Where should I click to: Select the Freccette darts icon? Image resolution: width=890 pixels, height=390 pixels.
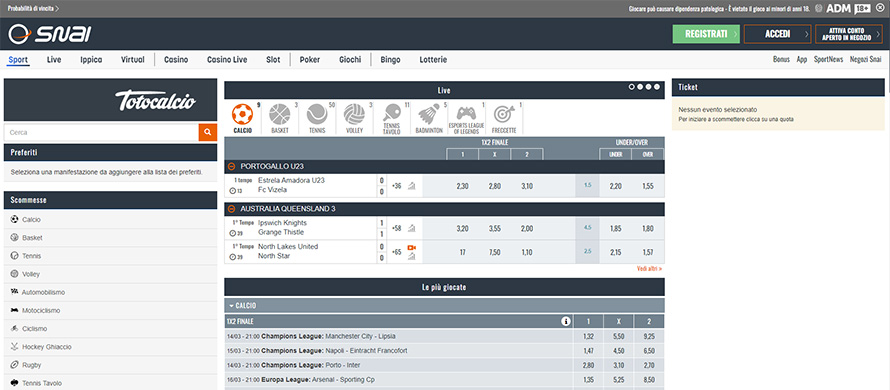pyautogui.click(x=504, y=118)
